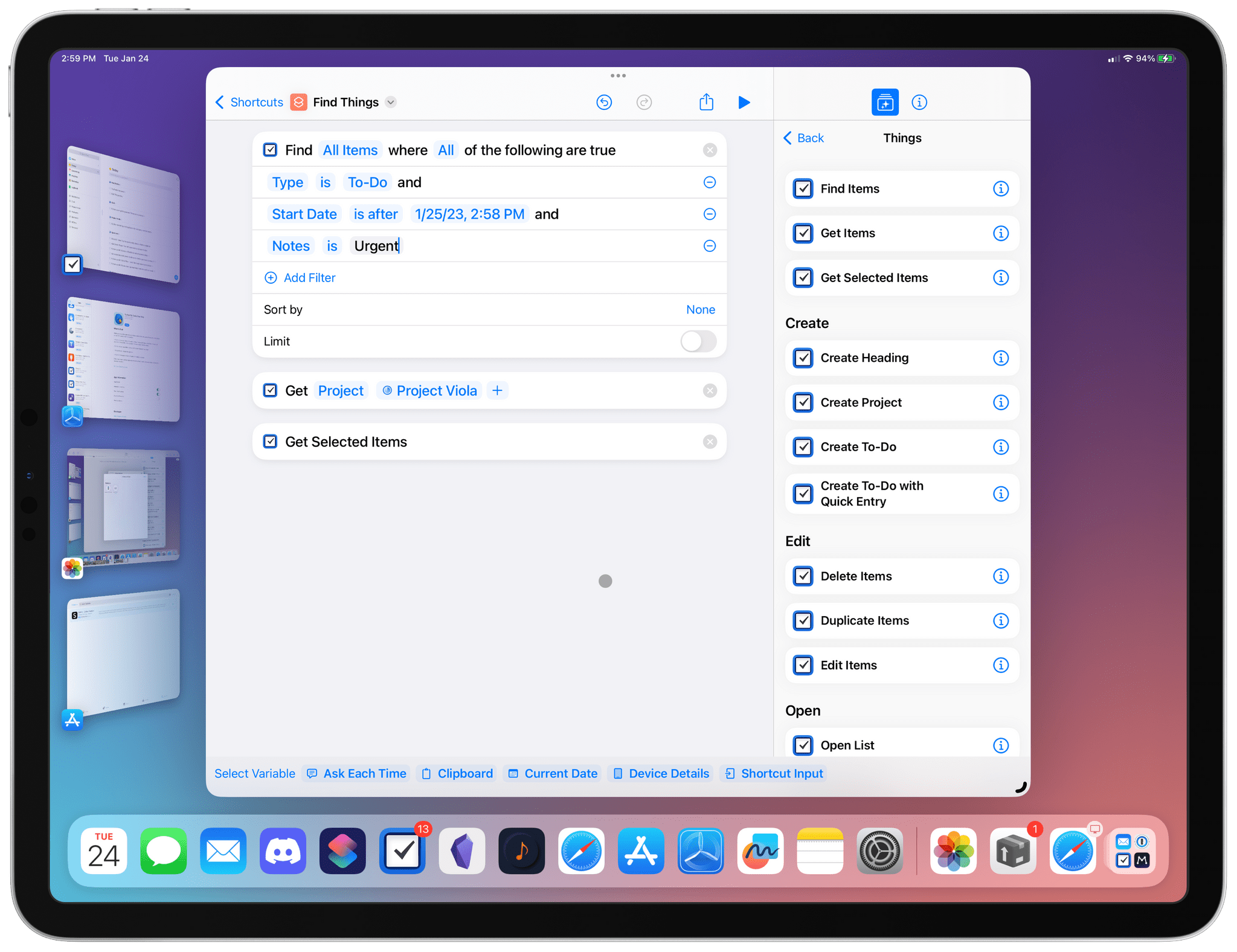Viewport: 1237px width, 952px height.
Task: Expand the Find Things shortcut title dropdown
Action: [395, 102]
